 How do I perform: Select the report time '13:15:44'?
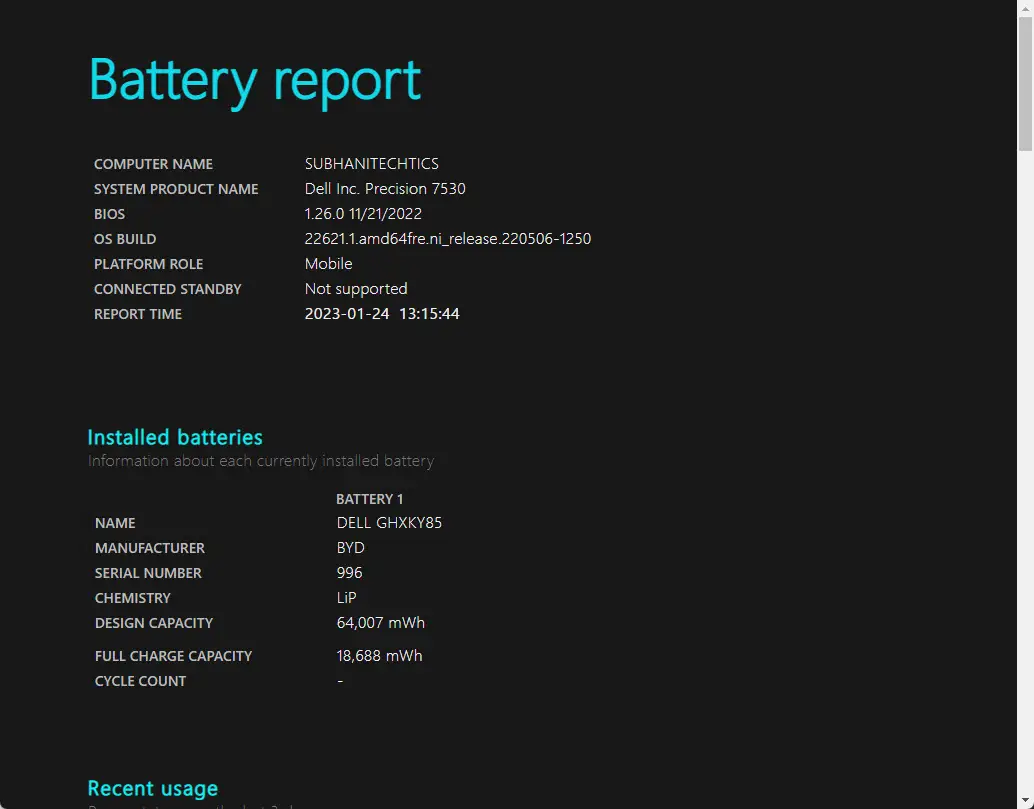tap(429, 314)
